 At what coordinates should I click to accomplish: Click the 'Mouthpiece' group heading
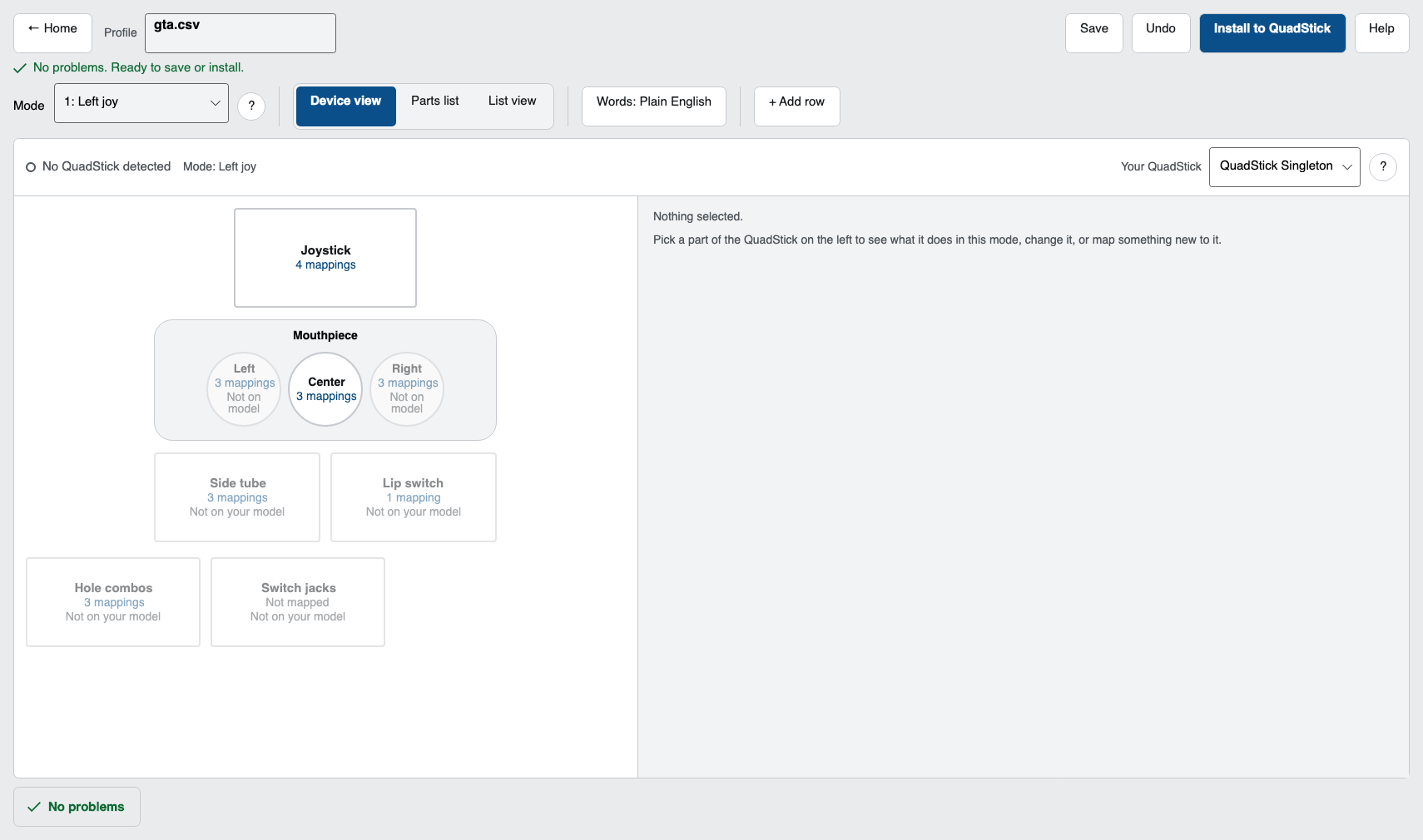click(325, 335)
